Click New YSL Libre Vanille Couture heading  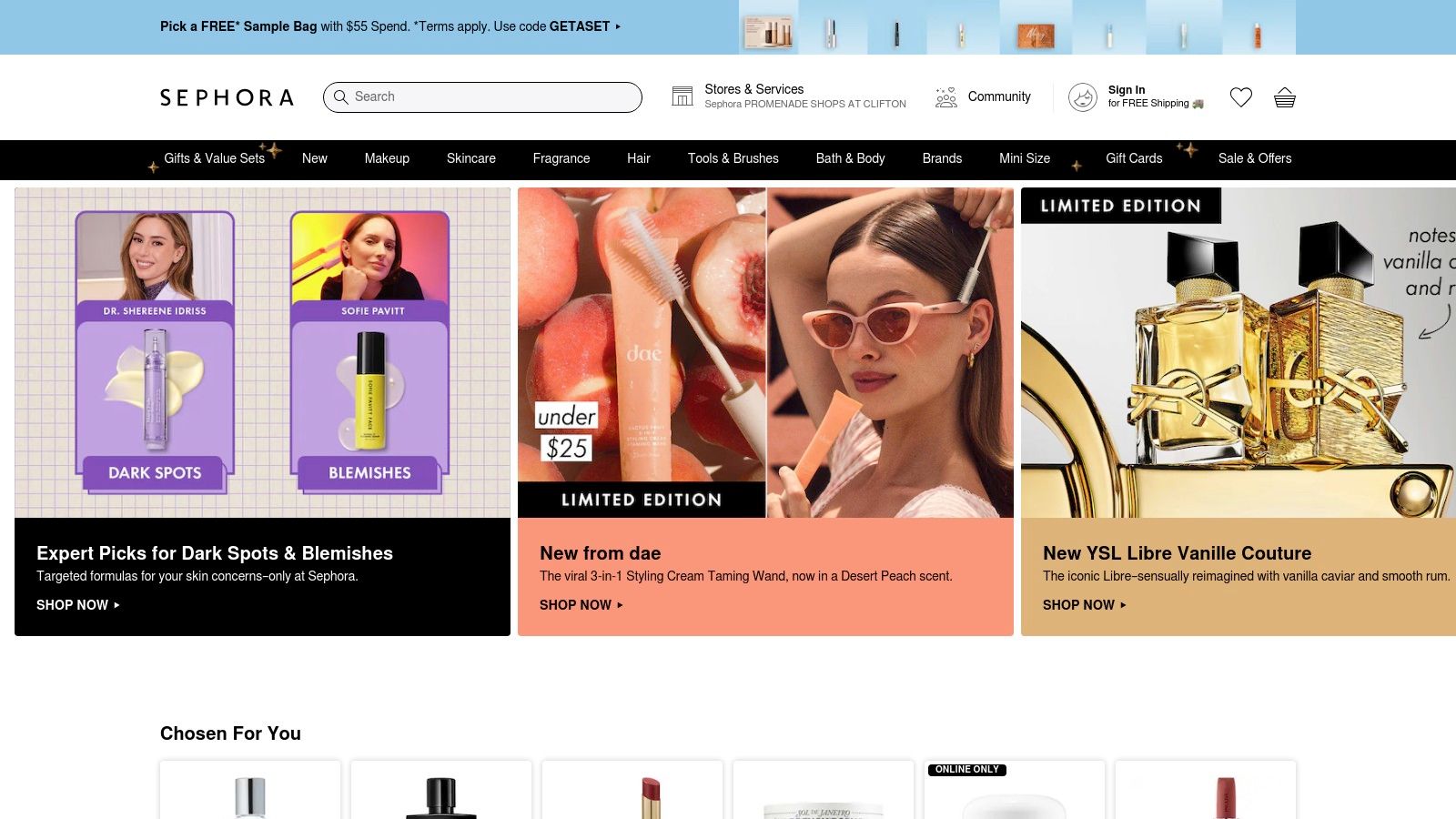tap(1178, 553)
